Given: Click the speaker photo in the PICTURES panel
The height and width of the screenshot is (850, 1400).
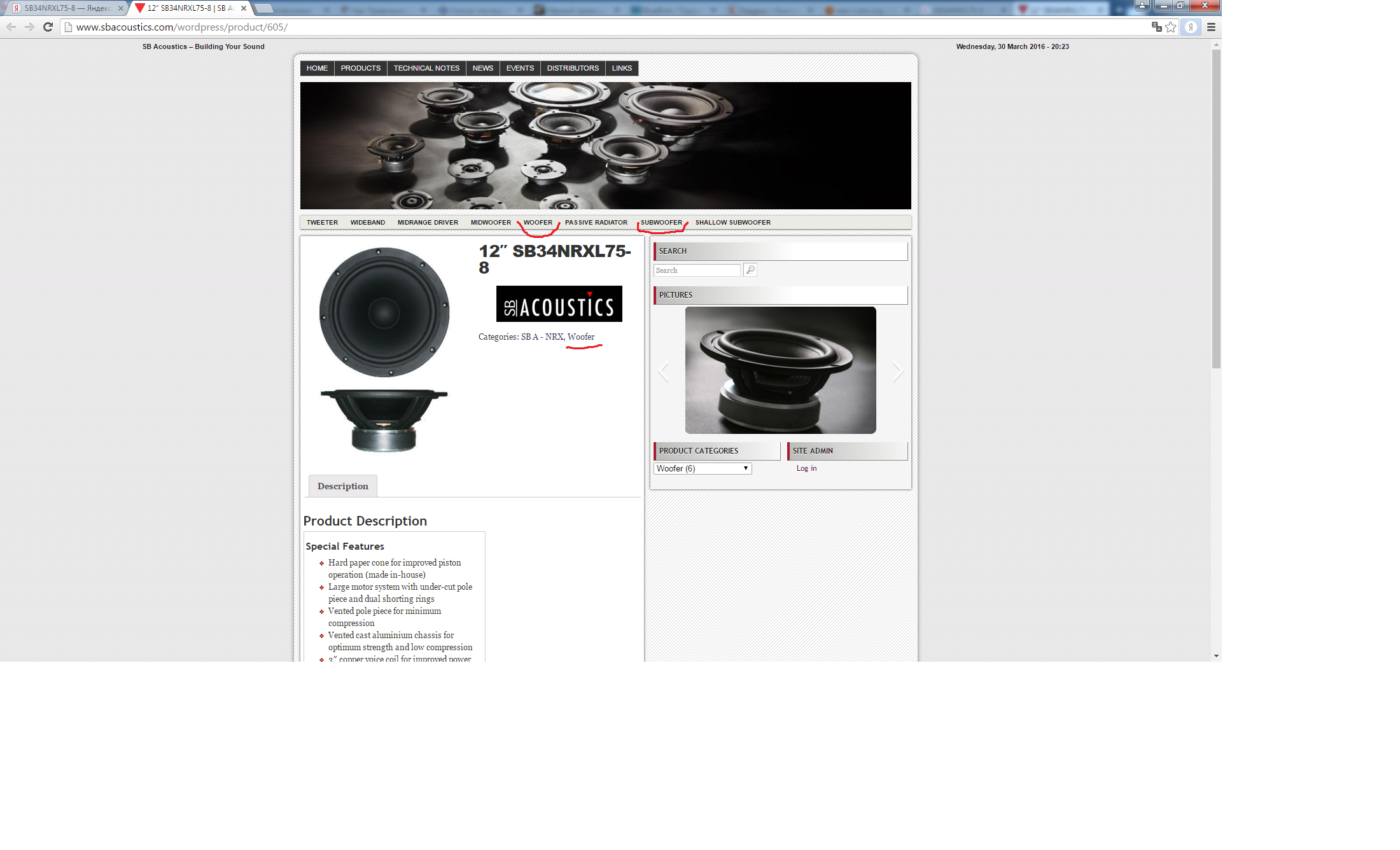Looking at the screenshot, I should (780, 370).
